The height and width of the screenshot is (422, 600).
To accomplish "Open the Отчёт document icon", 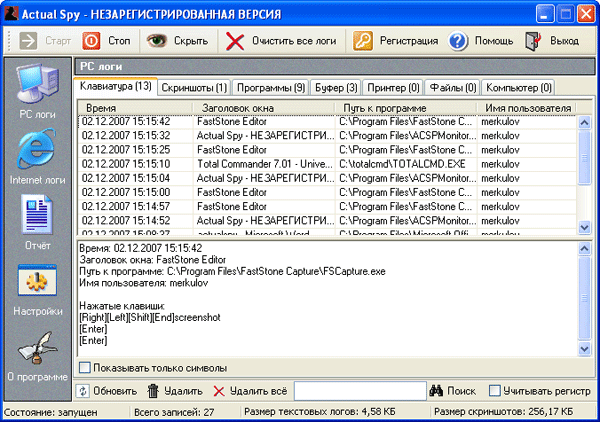I will 37,215.
